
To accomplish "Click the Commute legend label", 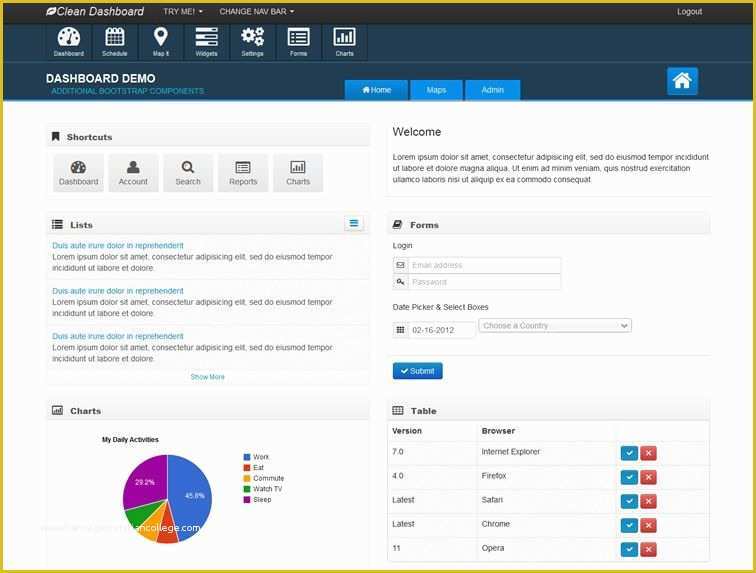I will click(269, 478).
